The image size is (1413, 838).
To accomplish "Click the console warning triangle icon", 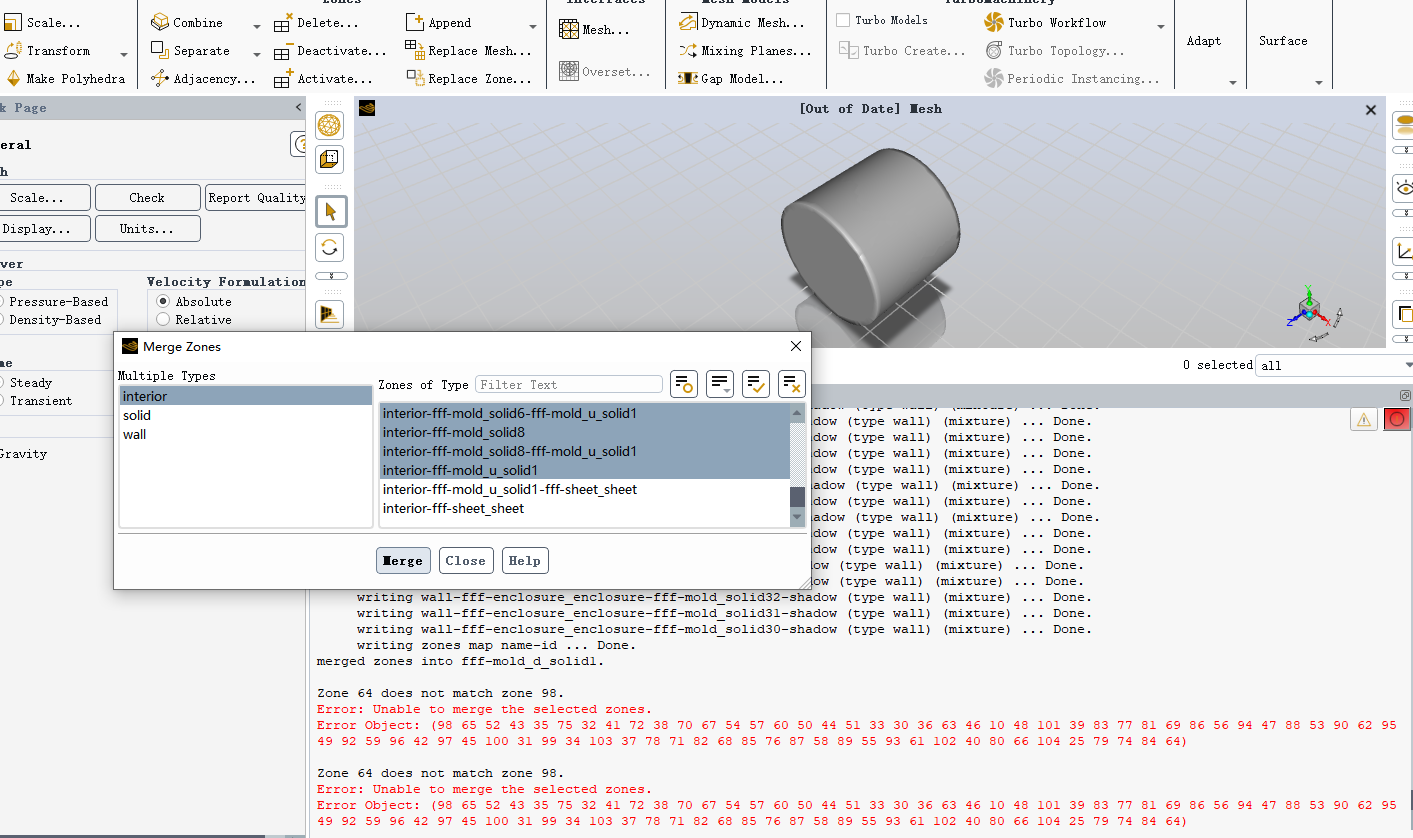I will [x=1364, y=420].
